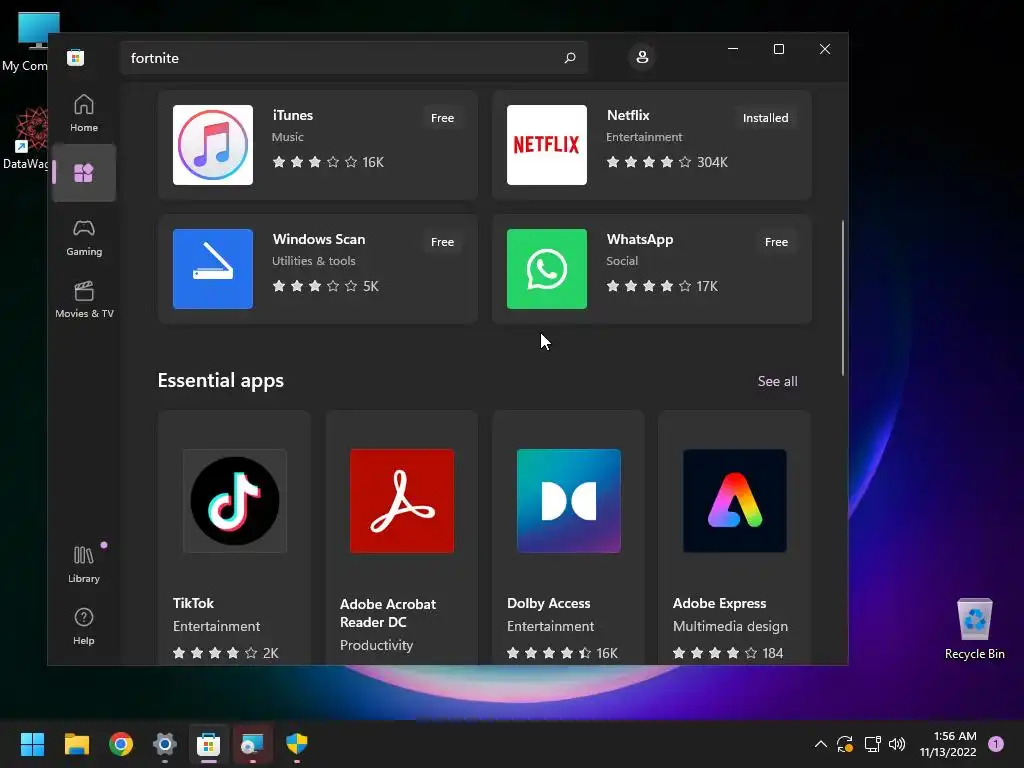The width and height of the screenshot is (1024, 768).
Task: Click the Windows Scan app icon
Action: click(213, 269)
